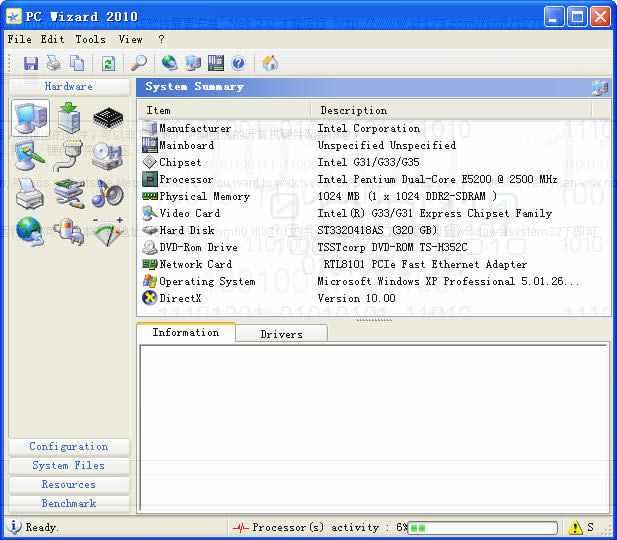617x540 pixels.
Task: Click the Refresh toolbar icon
Action: point(108,63)
